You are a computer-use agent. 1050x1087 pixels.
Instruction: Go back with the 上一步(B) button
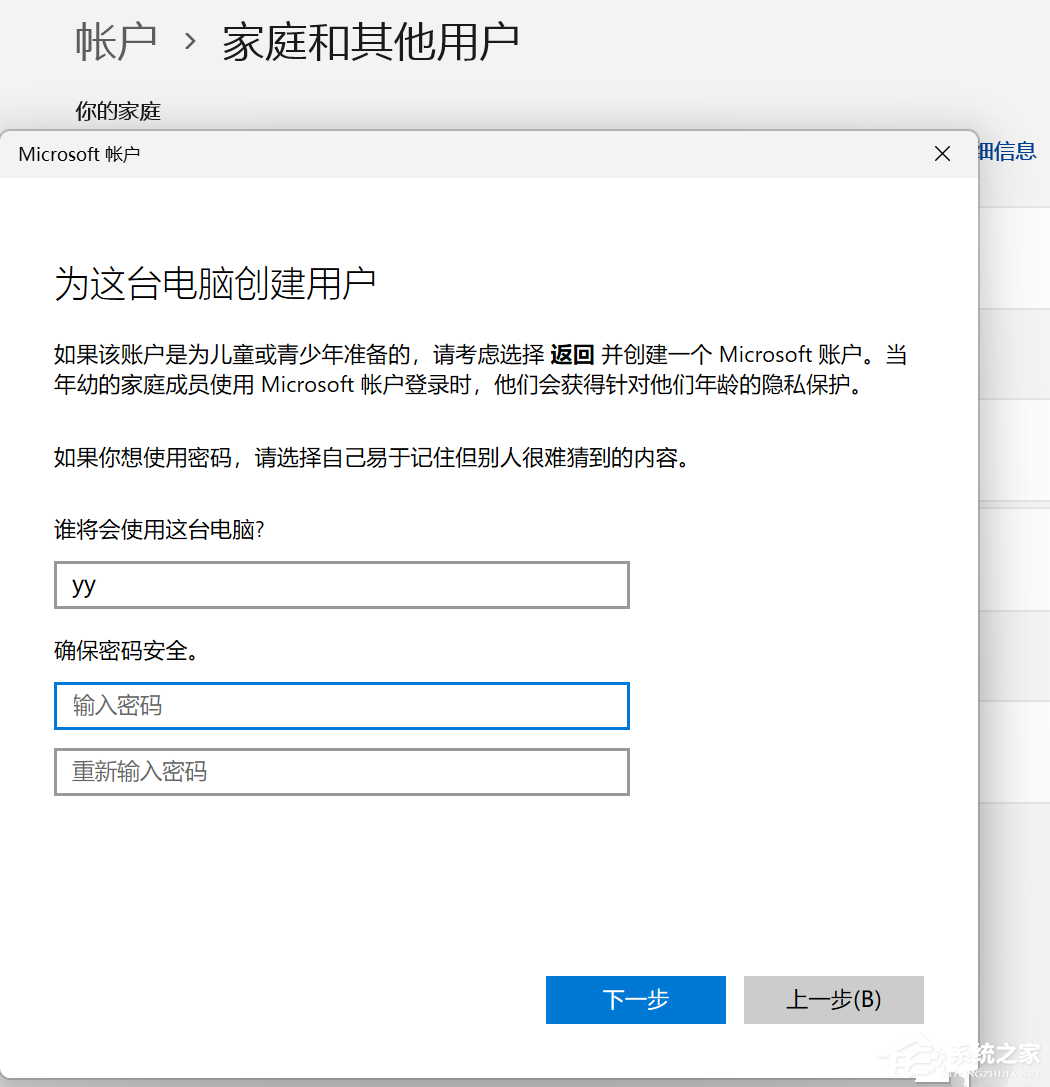point(833,1000)
